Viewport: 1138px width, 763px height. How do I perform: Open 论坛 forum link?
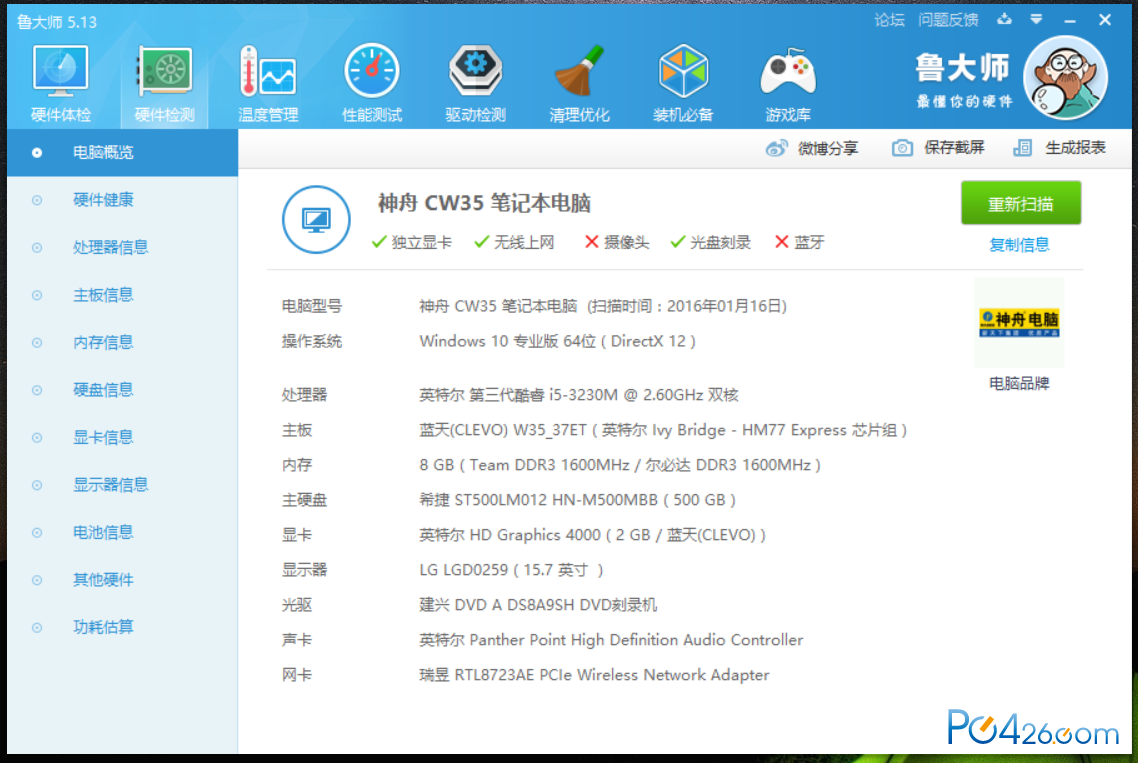coord(889,20)
